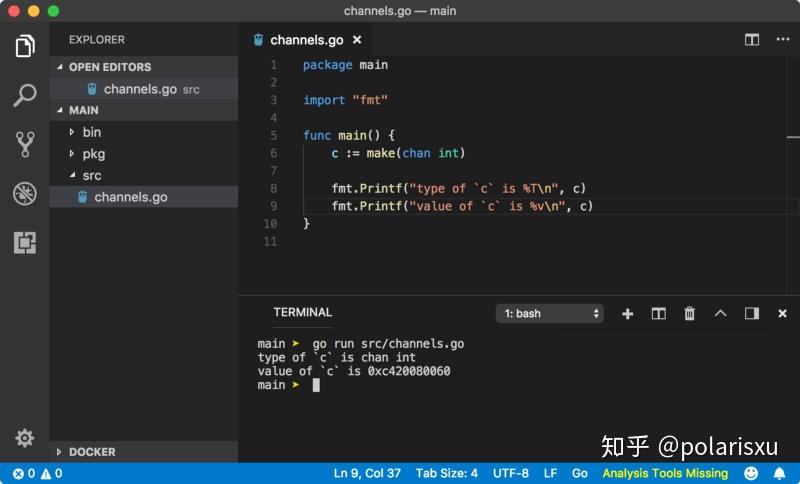Collapse the MAIN folder section
The image size is (800, 484).
tap(144, 110)
